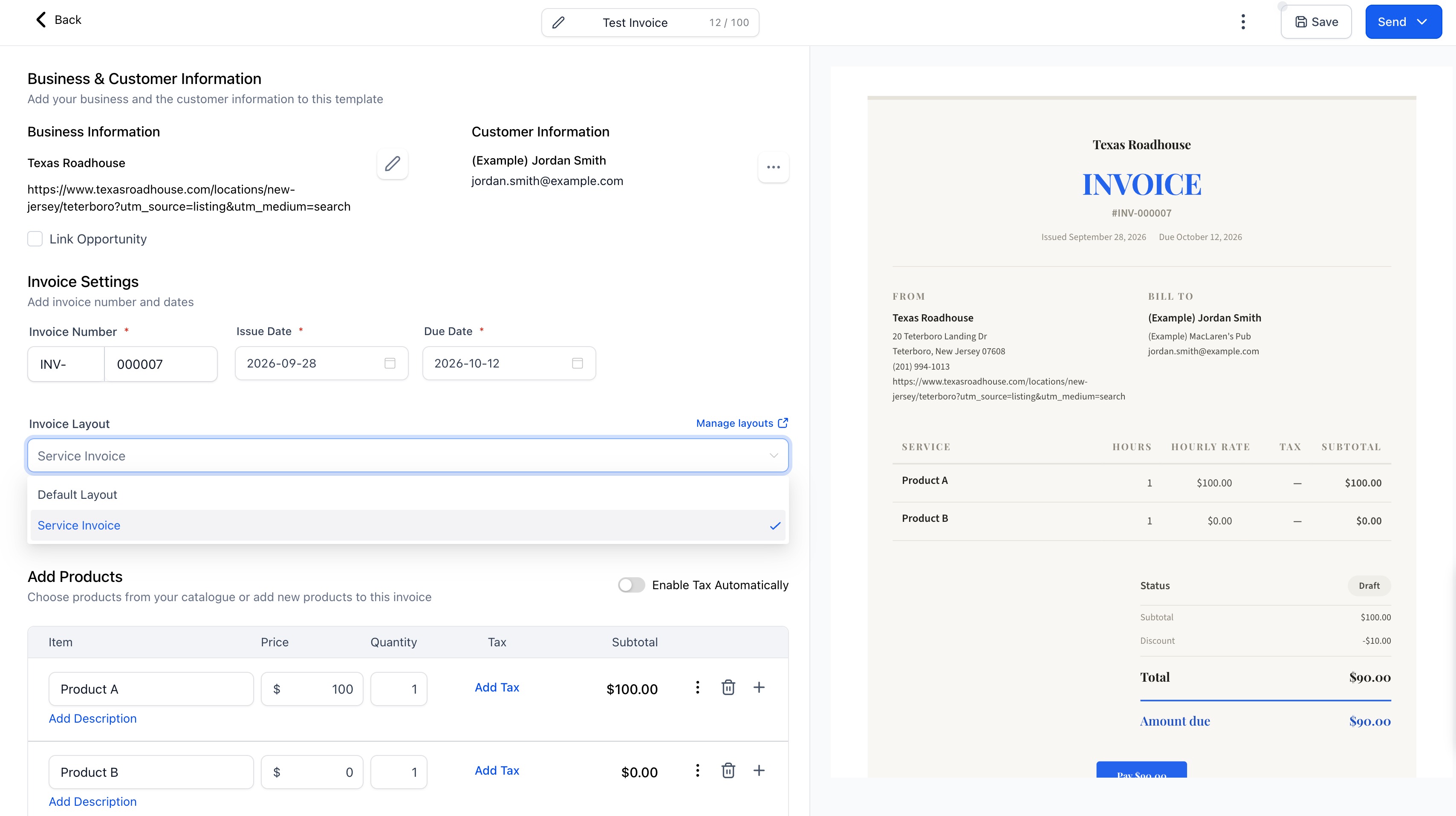The height and width of the screenshot is (816, 1456).
Task: Click the Texas Roadhouse website URL
Action: (x=189, y=198)
